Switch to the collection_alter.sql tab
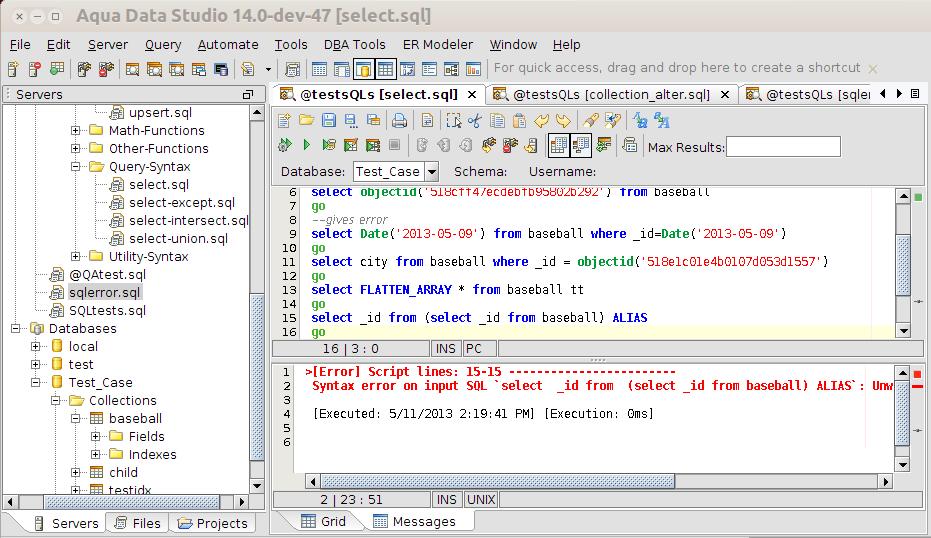The image size is (931, 538). pos(612,94)
